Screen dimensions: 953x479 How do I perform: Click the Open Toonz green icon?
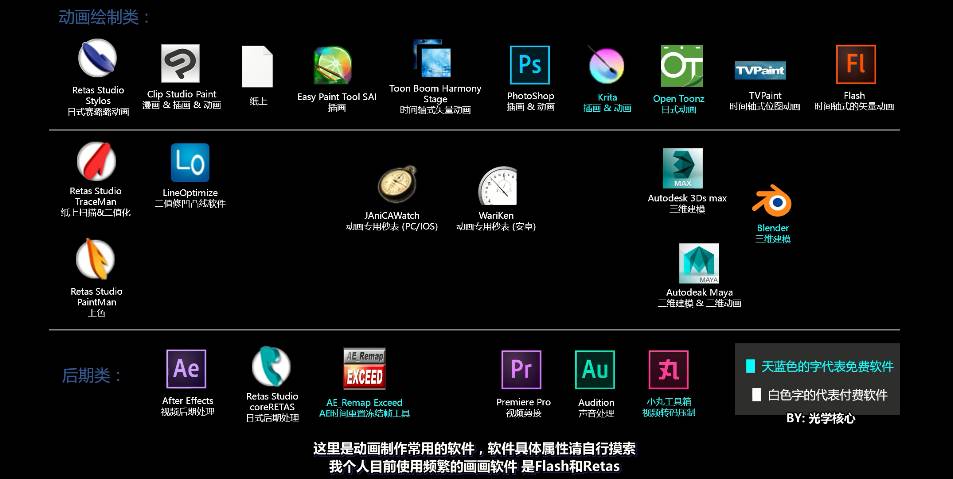click(681, 66)
